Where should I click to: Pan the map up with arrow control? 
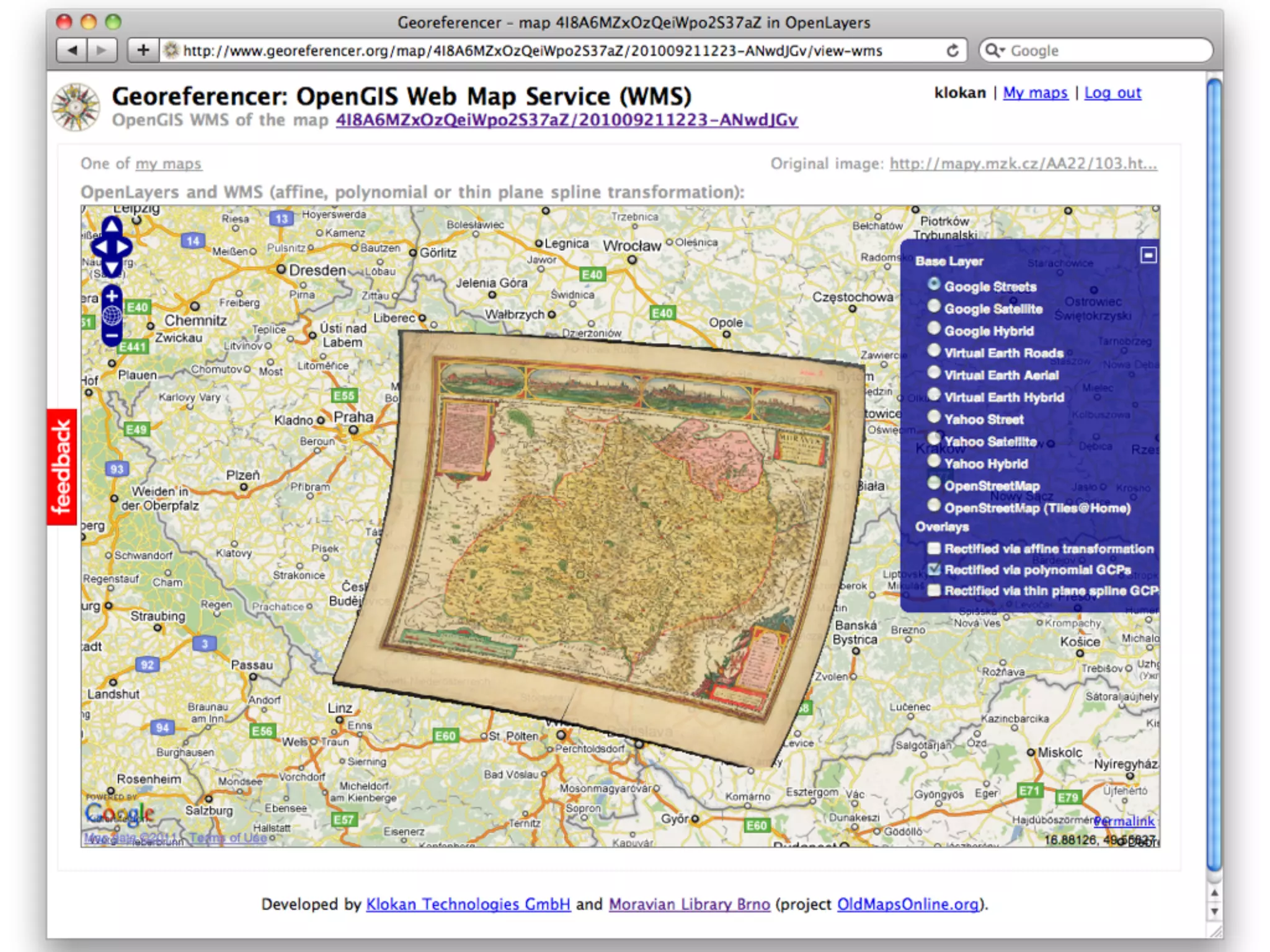tap(112, 226)
